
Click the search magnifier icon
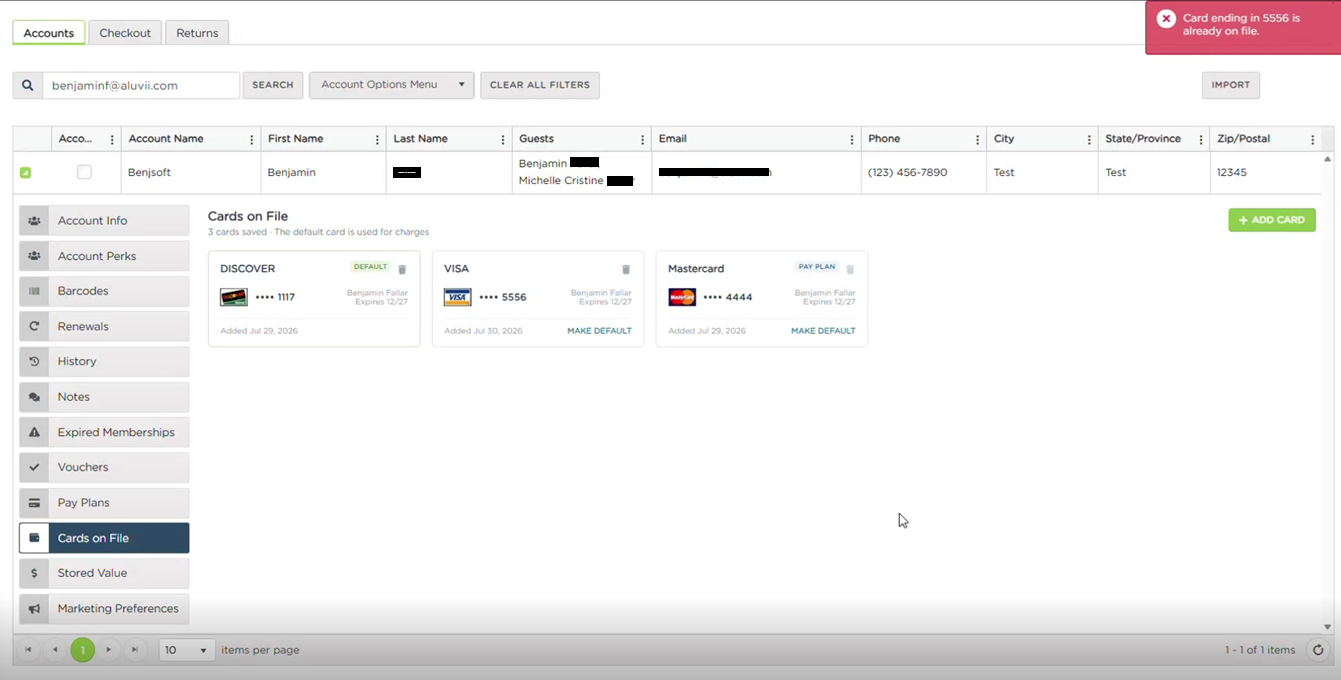pos(28,85)
